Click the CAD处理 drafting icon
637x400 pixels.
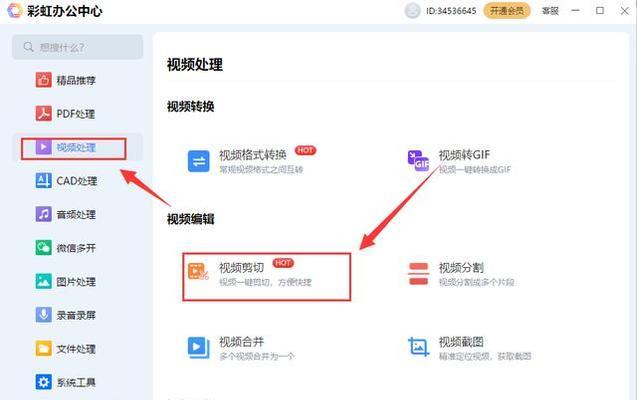coord(43,181)
